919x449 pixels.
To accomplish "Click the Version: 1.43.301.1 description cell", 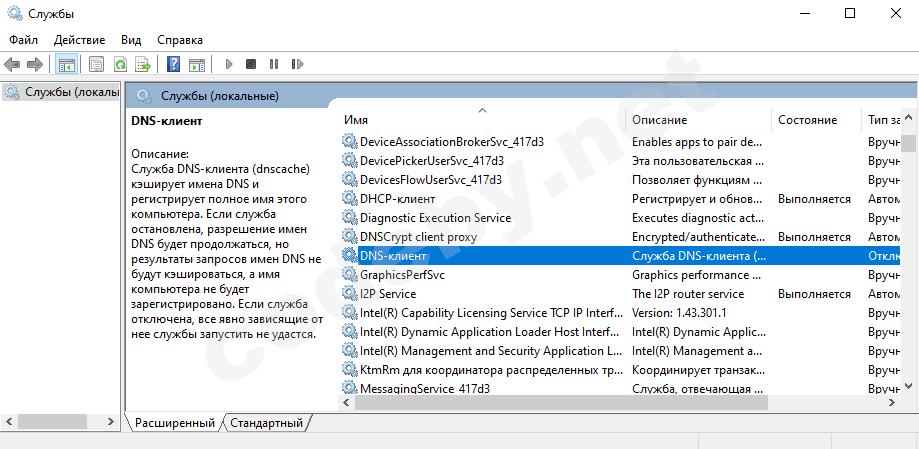I will [x=679, y=312].
